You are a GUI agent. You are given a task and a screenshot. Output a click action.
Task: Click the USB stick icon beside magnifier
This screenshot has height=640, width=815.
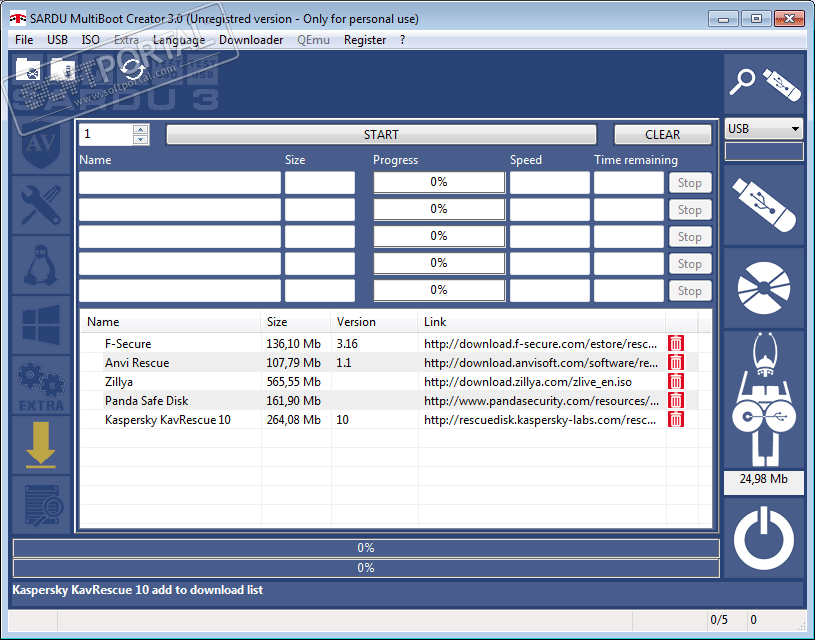click(x=782, y=85)
